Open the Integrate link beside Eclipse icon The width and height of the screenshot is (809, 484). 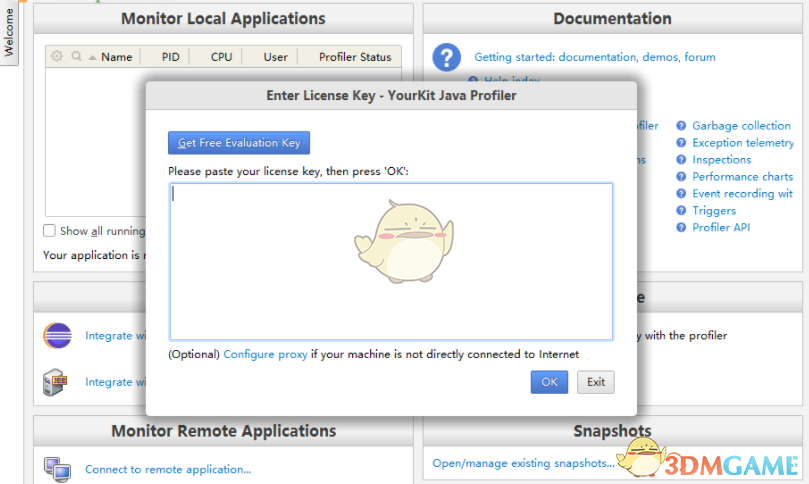116,336
